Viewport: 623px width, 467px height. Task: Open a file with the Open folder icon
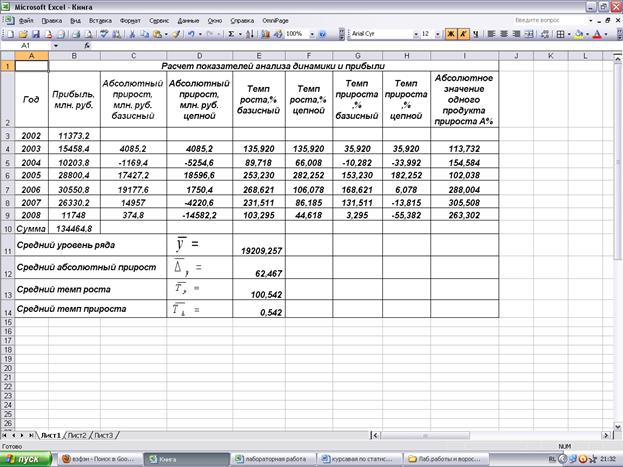click(21, 33)
